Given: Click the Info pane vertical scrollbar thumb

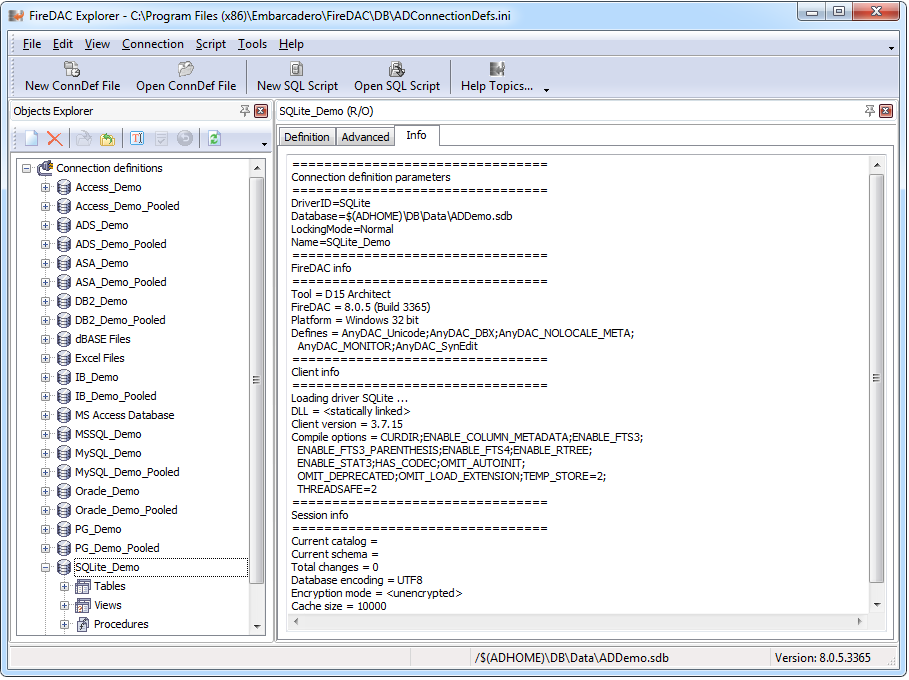Looking at the screenshot, I should pyautogui.click(x=877, y=378).
